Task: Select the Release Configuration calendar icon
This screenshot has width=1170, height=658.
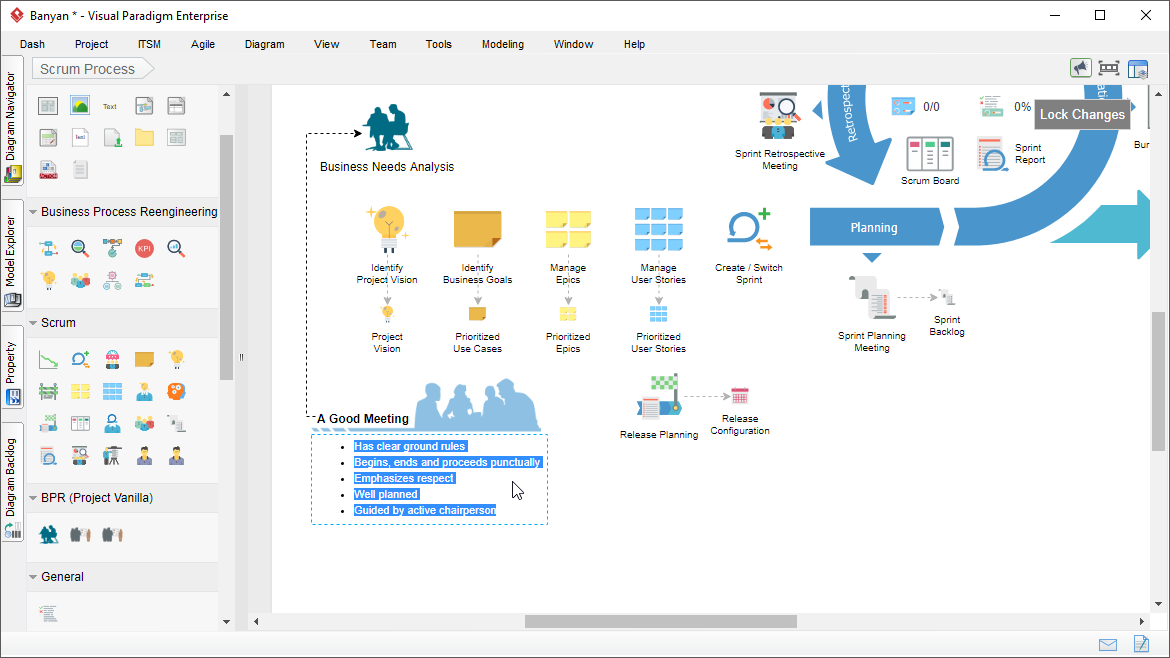Action: (739, 395)
